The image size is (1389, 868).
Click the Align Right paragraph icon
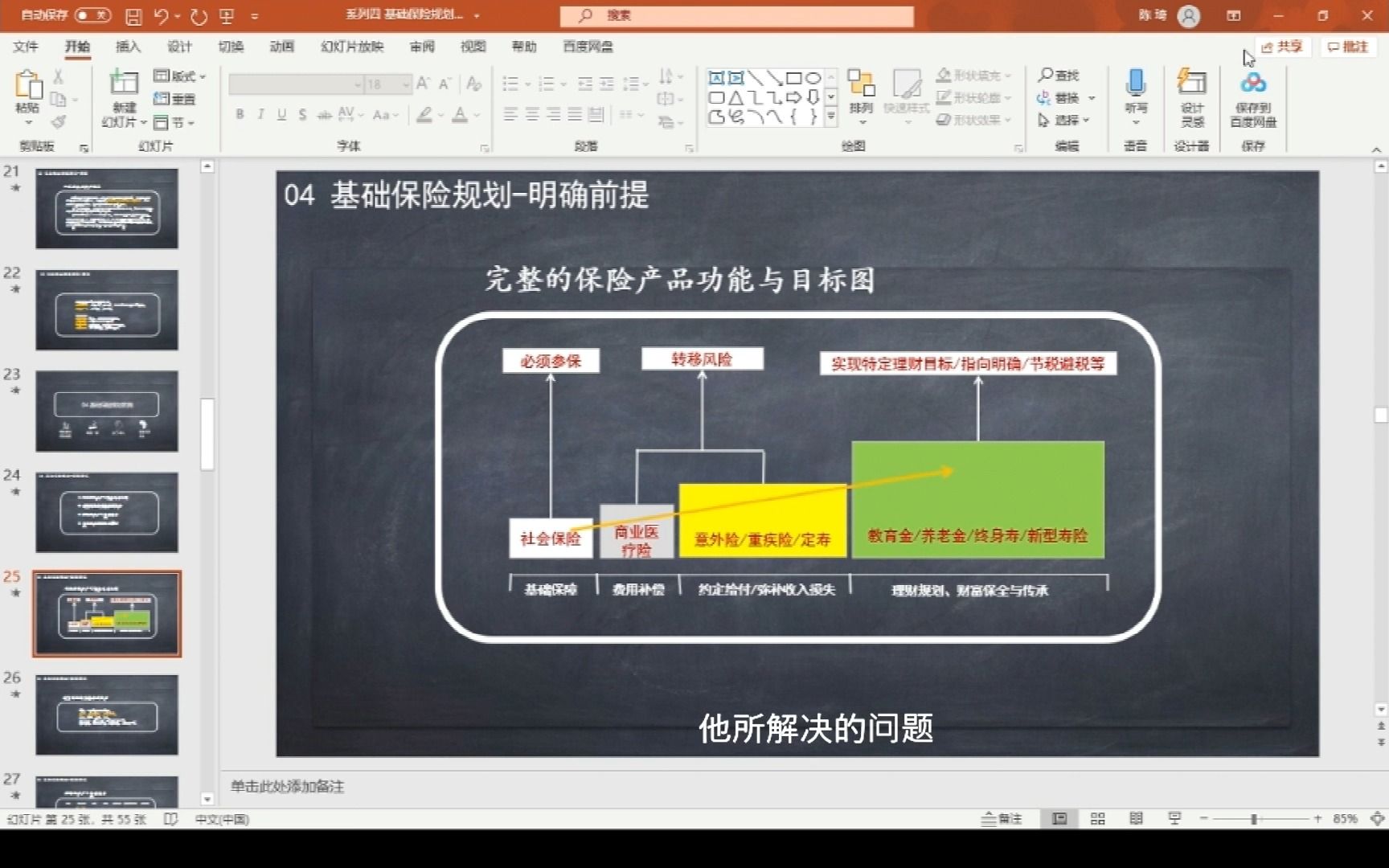tap(553, 115)
